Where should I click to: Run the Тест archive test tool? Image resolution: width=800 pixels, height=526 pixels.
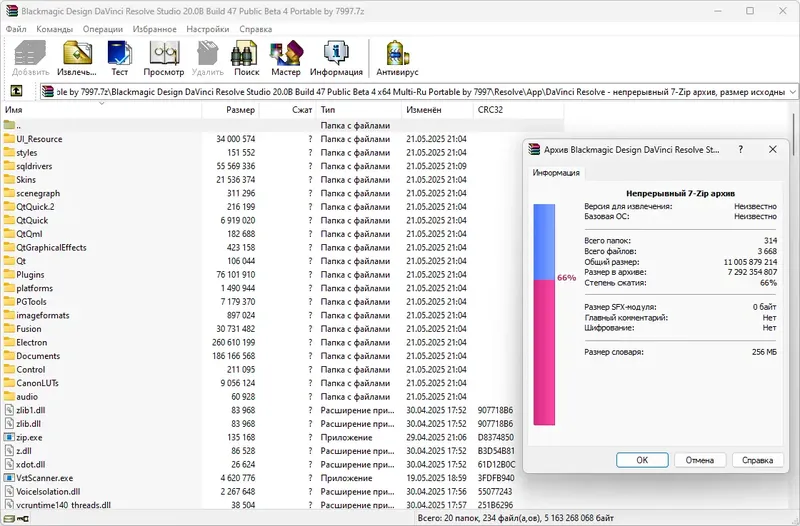click(119, 58)
